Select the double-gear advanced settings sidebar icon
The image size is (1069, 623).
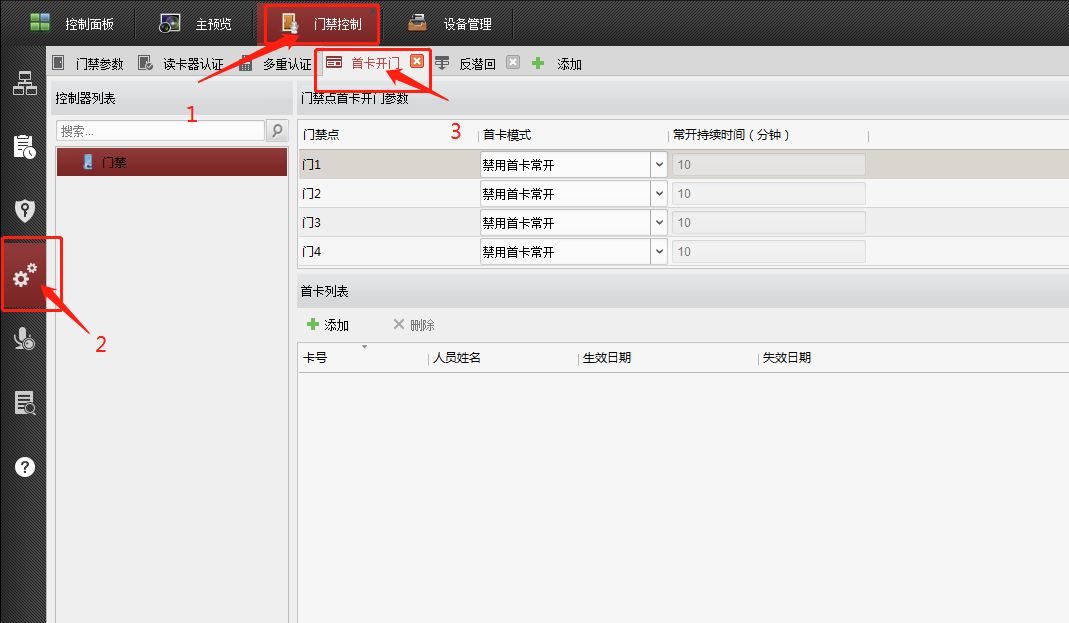pyautogui.click(x=25, y=275)
